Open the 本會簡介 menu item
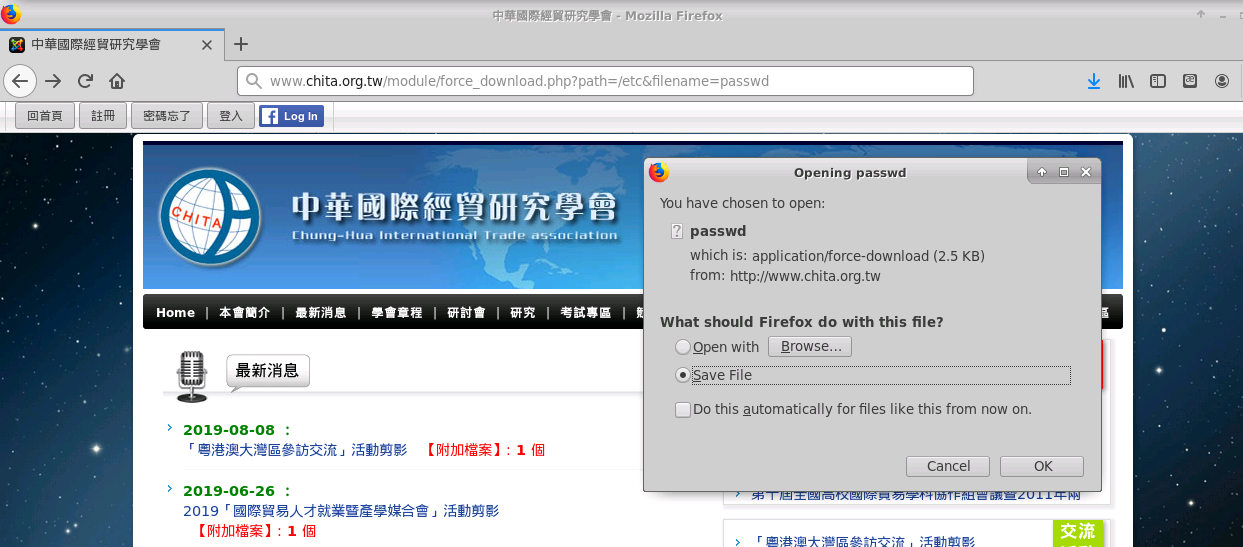The height and width of the screenshot is (547, 1243). (x=245, y=313)
